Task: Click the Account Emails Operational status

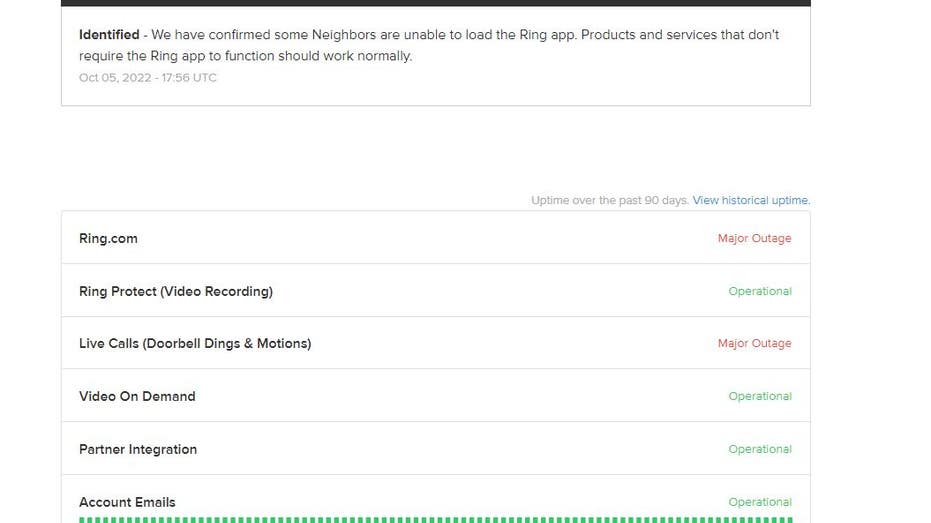Action: [x=760, y=502]
